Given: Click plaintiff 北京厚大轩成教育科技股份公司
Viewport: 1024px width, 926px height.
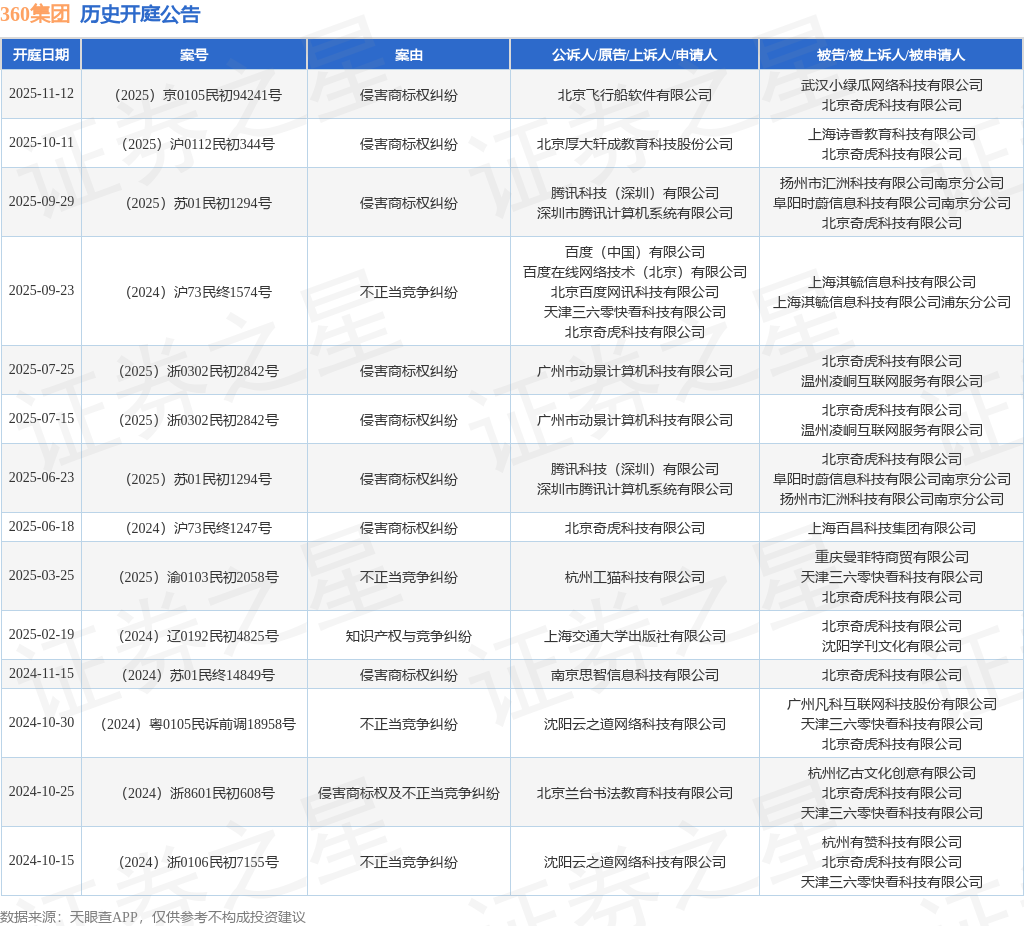Looking at the screenshot, I should [x=635, y=144].
